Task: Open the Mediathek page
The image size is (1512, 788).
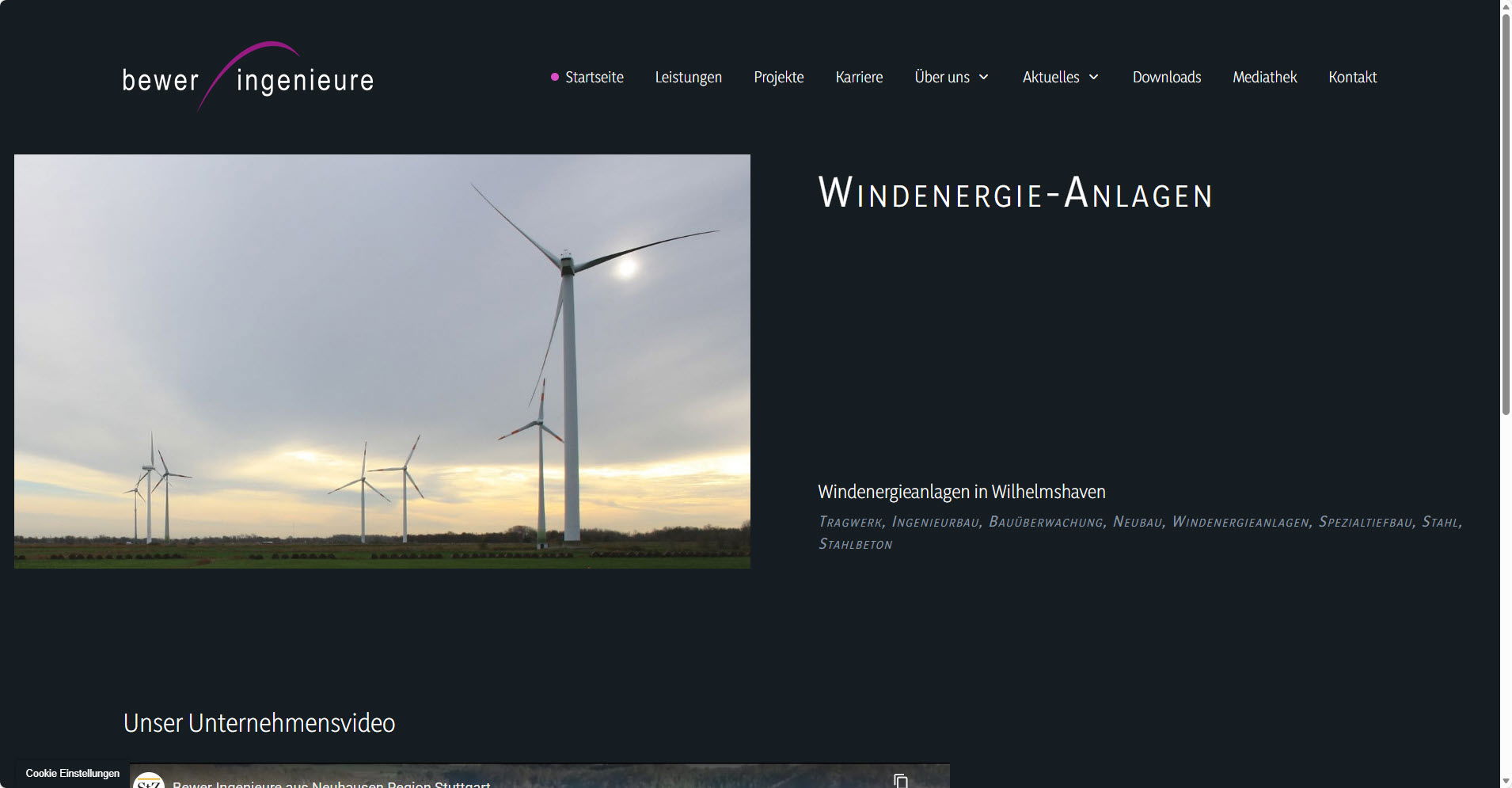Action: pyautogui.click(x=1263, y=77)
